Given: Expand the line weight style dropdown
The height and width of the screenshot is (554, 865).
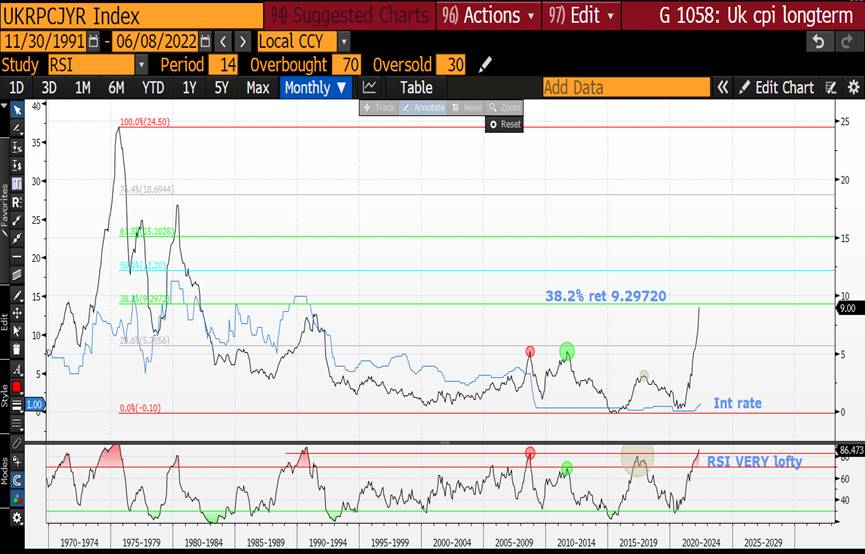Looking at the screenshot, I should [17, 405].
